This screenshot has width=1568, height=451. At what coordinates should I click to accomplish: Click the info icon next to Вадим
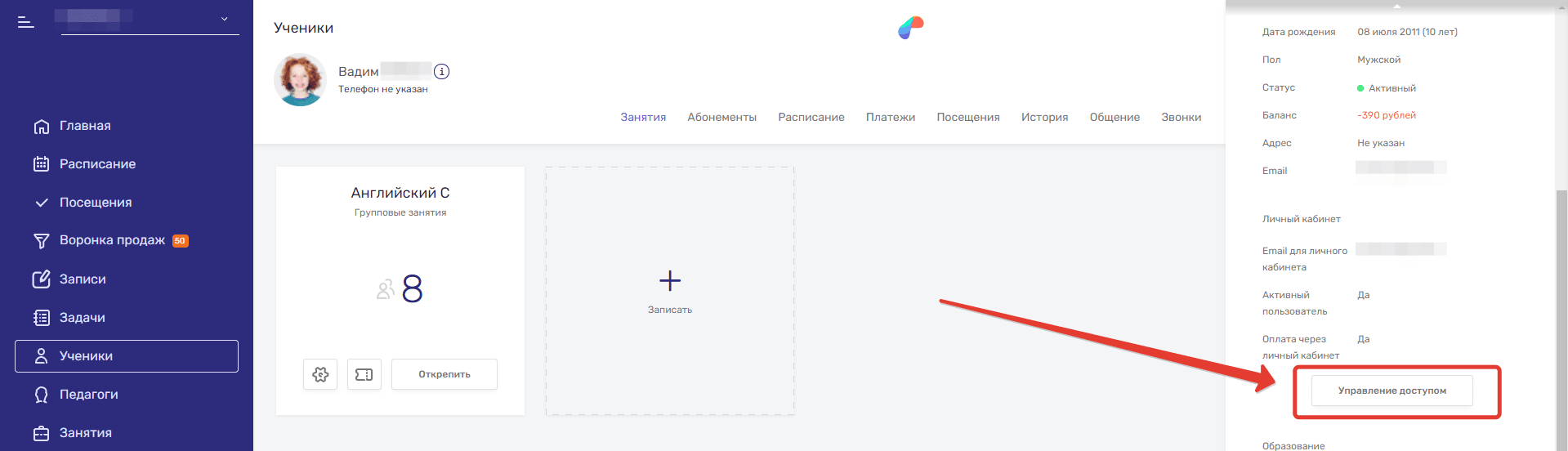tap(441, 72)
